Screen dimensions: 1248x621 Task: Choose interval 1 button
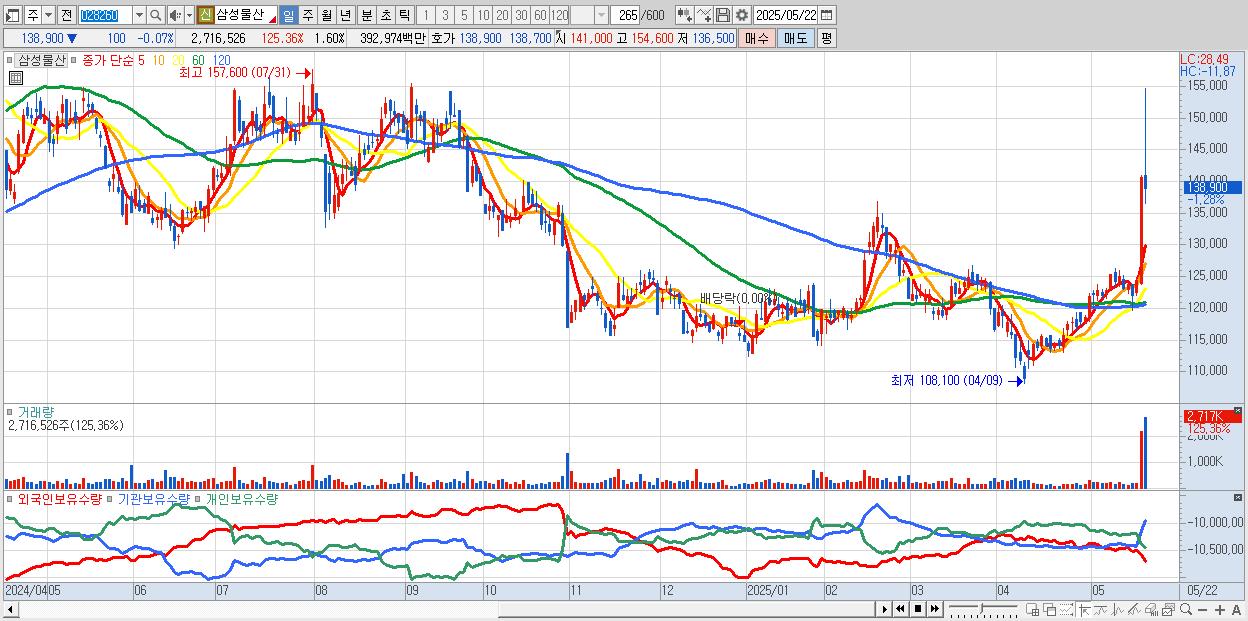[426, 15]
